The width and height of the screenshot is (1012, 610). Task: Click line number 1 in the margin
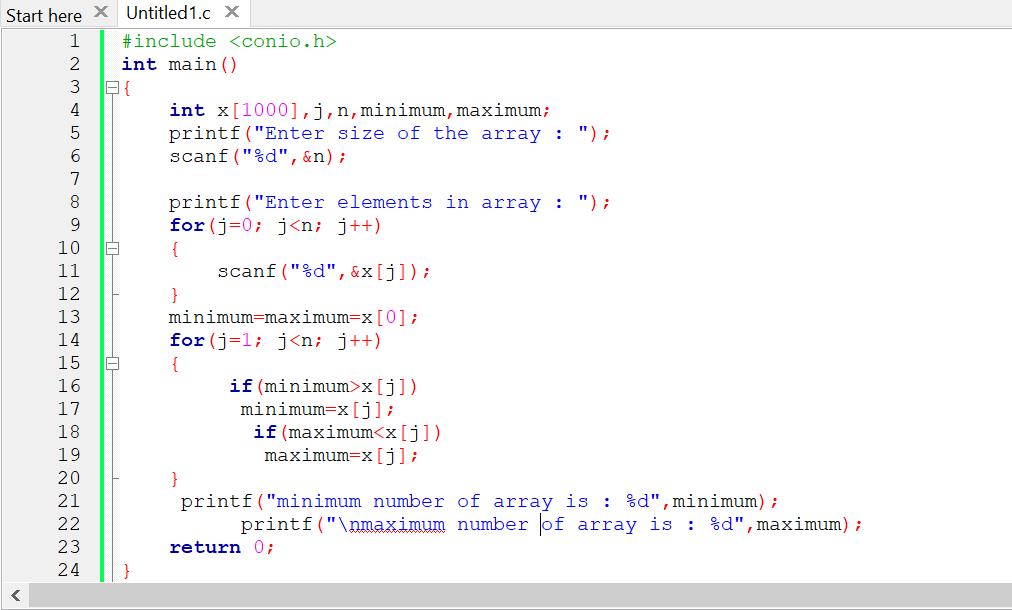point(75,41)
